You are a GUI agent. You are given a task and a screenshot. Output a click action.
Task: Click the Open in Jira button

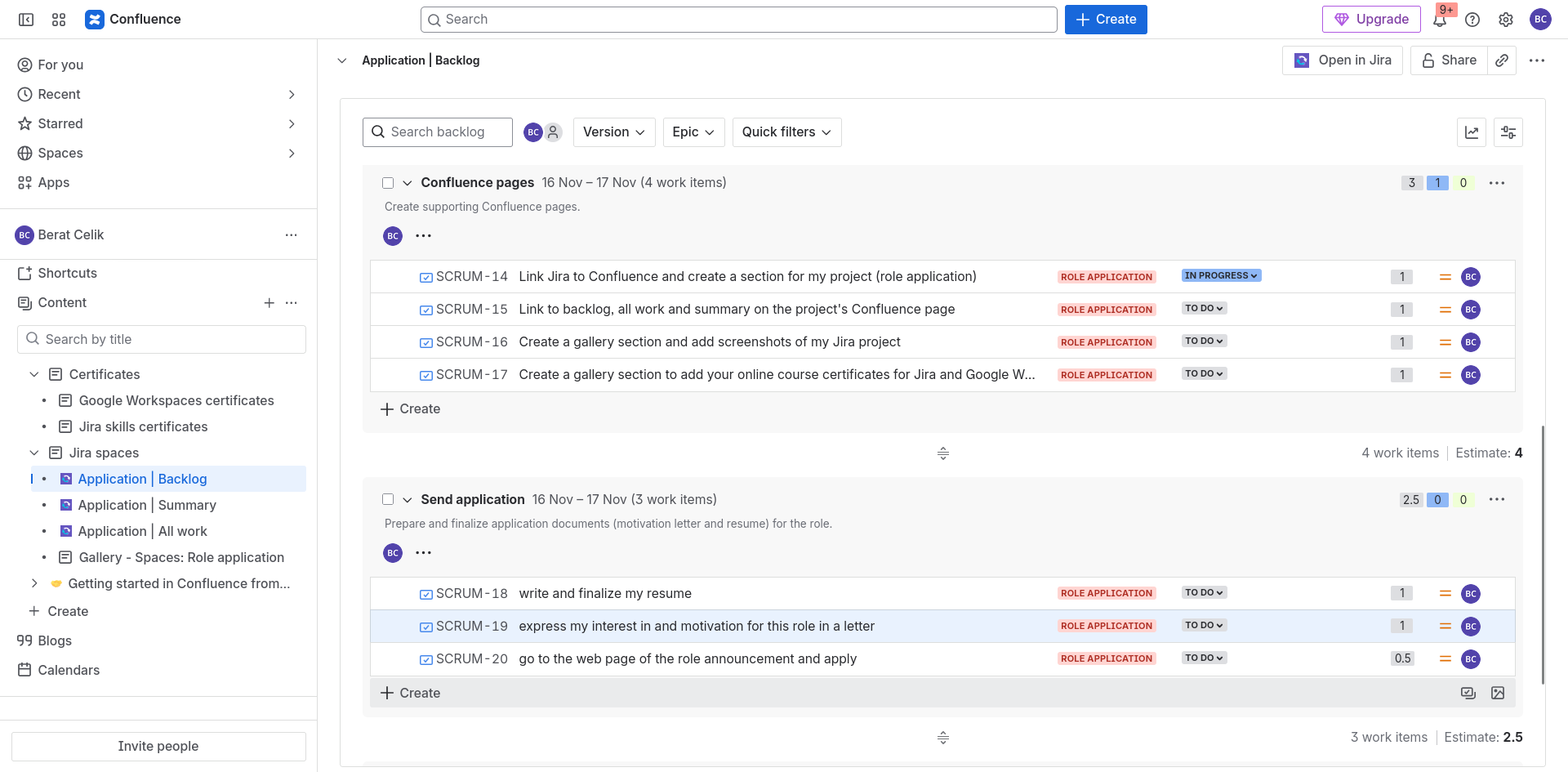pos(1343,60)
